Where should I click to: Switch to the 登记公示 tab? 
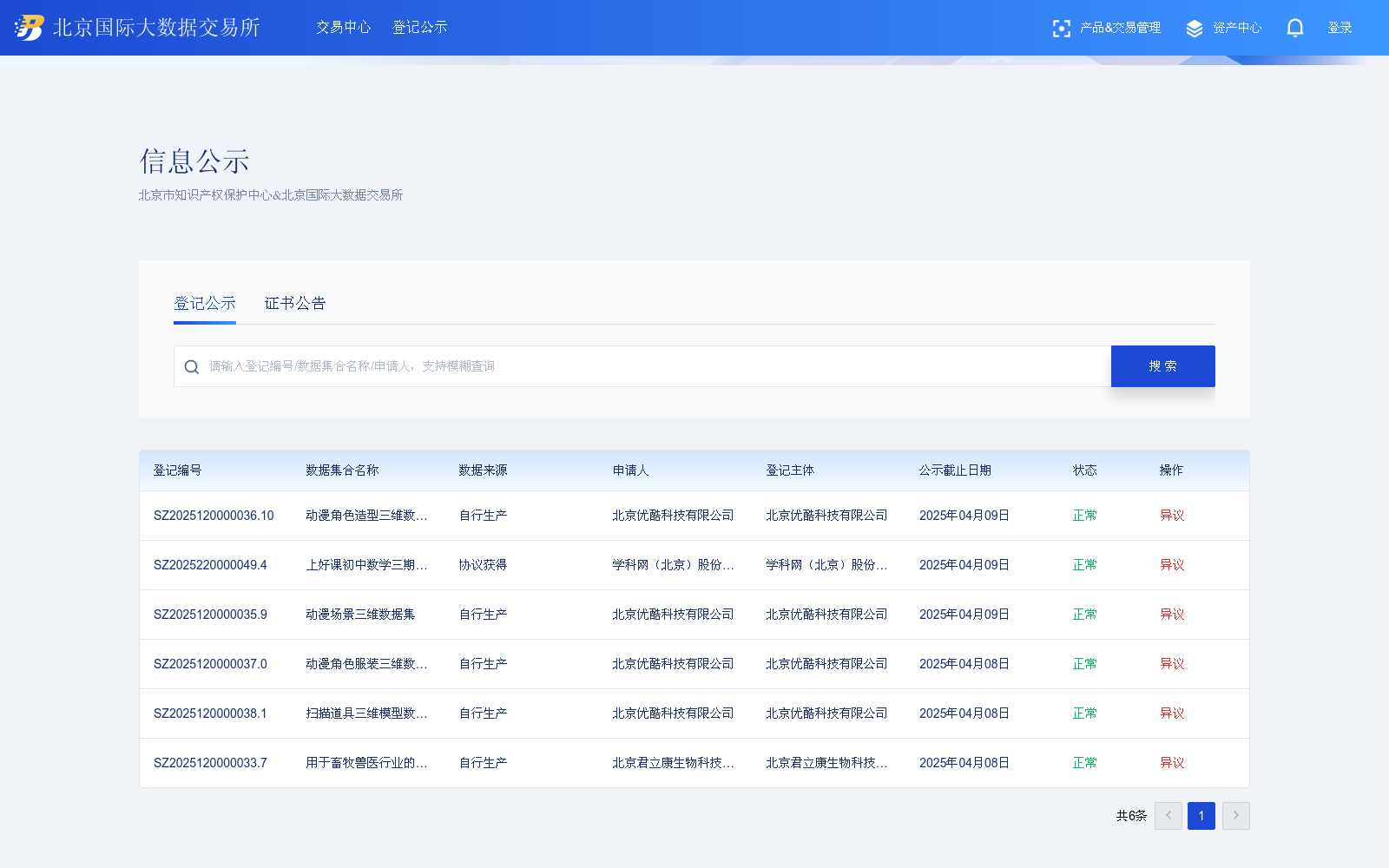coord(205,303)
